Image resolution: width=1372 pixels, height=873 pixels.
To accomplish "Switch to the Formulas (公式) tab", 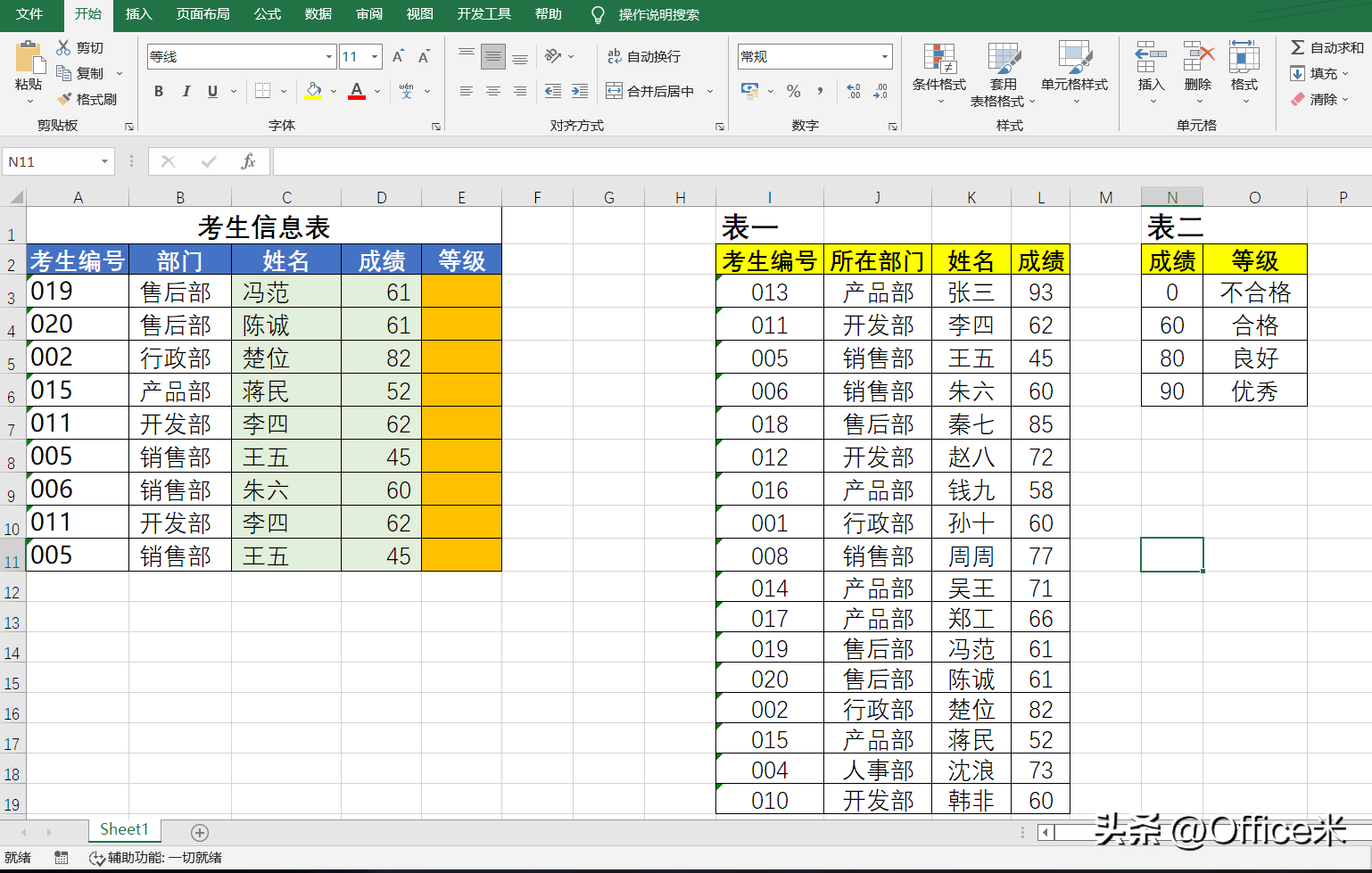I will (268, 14).
